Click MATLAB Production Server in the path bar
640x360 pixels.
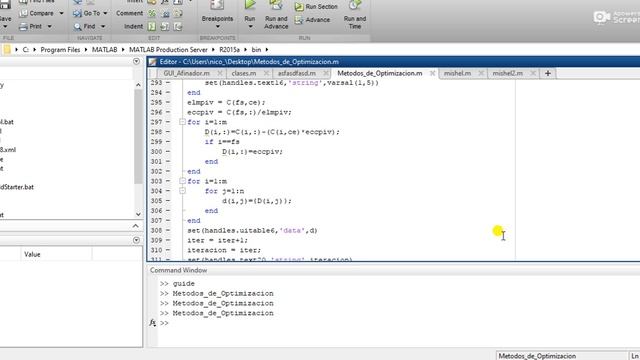168,50
